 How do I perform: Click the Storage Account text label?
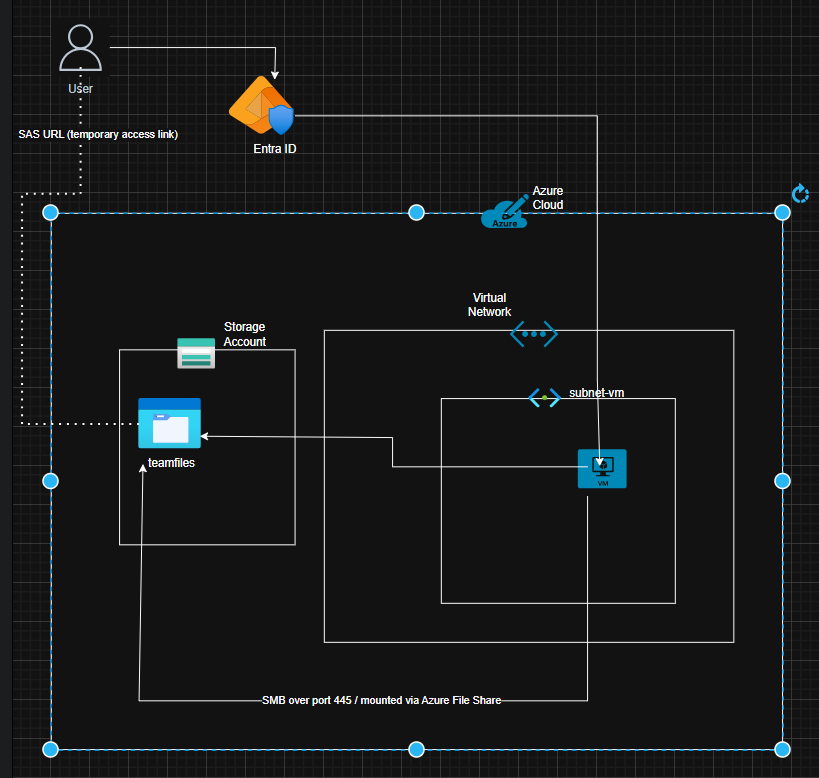pos(245,334)
